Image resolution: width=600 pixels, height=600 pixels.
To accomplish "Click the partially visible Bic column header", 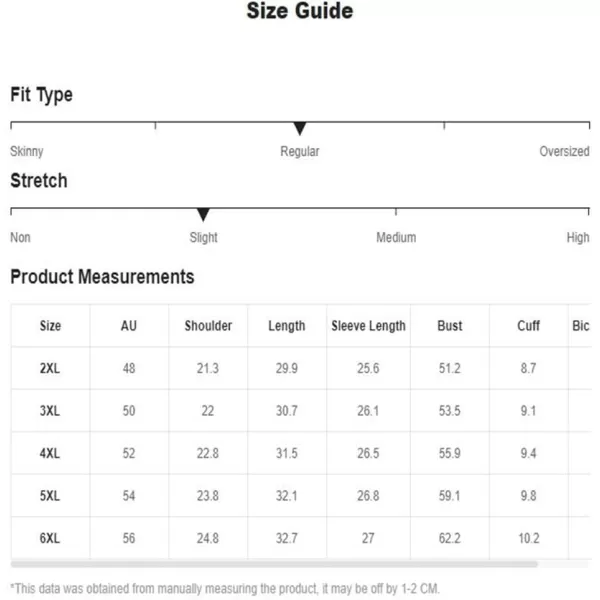I will (580, 326).
